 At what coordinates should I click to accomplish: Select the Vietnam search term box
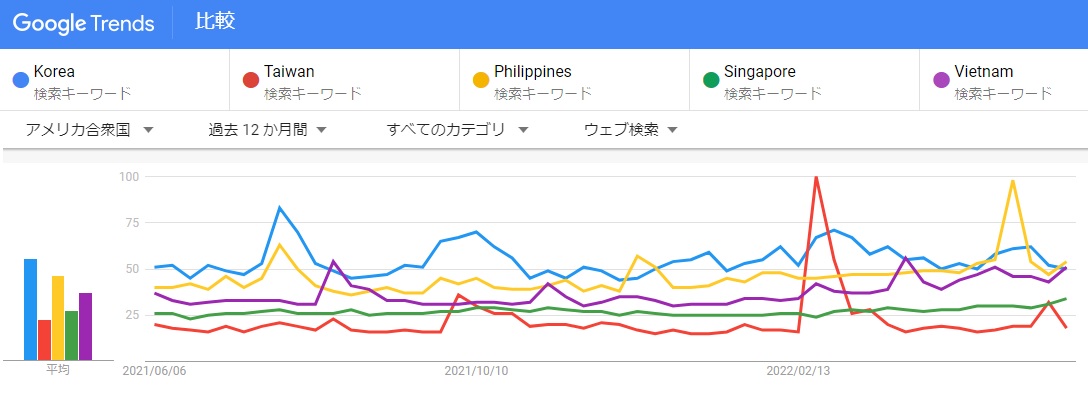pyautogui.click(x=1004, y=80)
